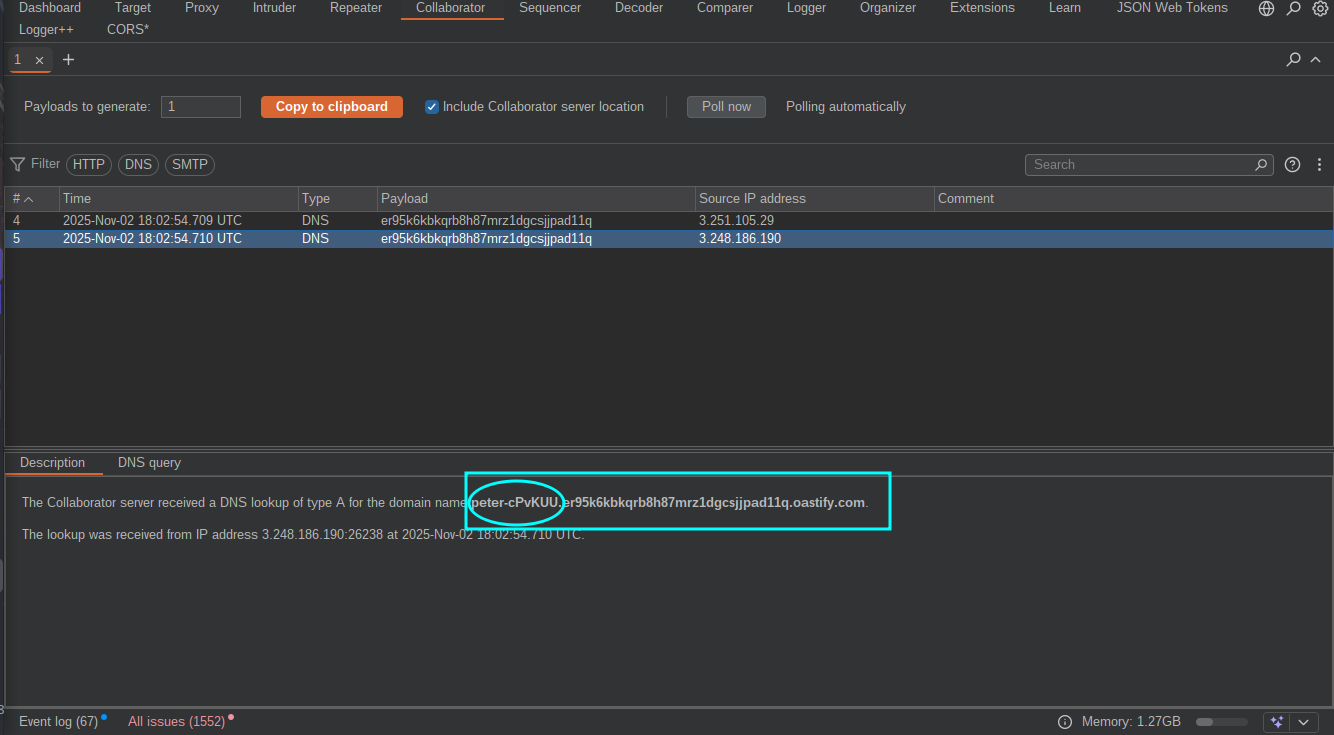Uncheck Include Collaborator server location
This screenshot has height=735, width=1334.
431,106
